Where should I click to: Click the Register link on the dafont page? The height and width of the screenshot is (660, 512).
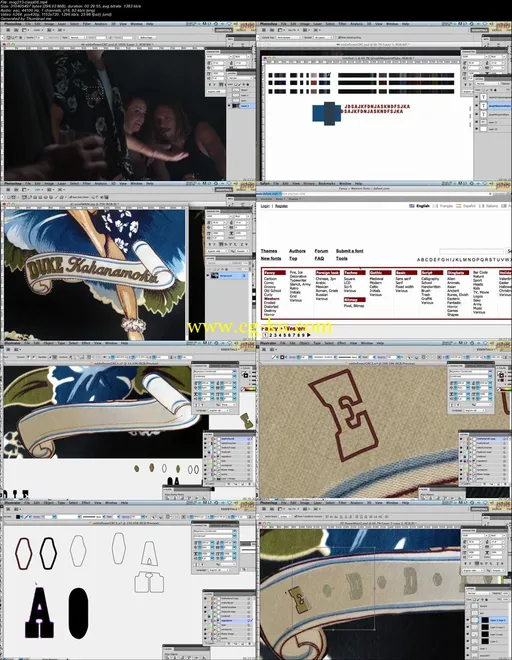tap(281, 206)
